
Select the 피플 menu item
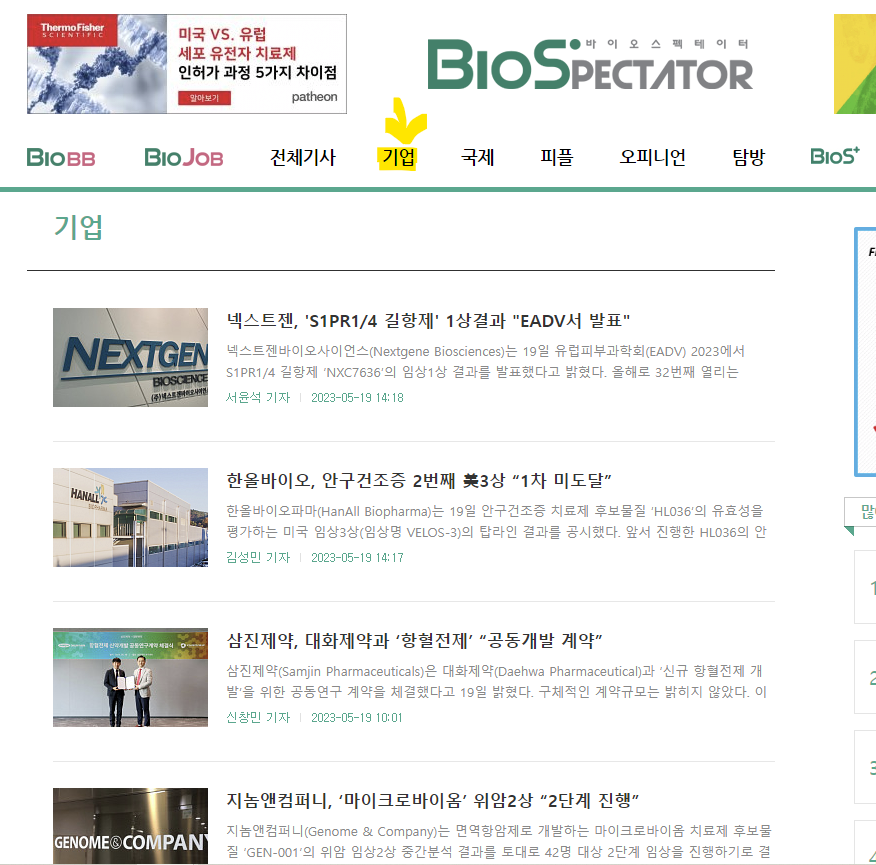pyautogui.click(x=556, y=158)
